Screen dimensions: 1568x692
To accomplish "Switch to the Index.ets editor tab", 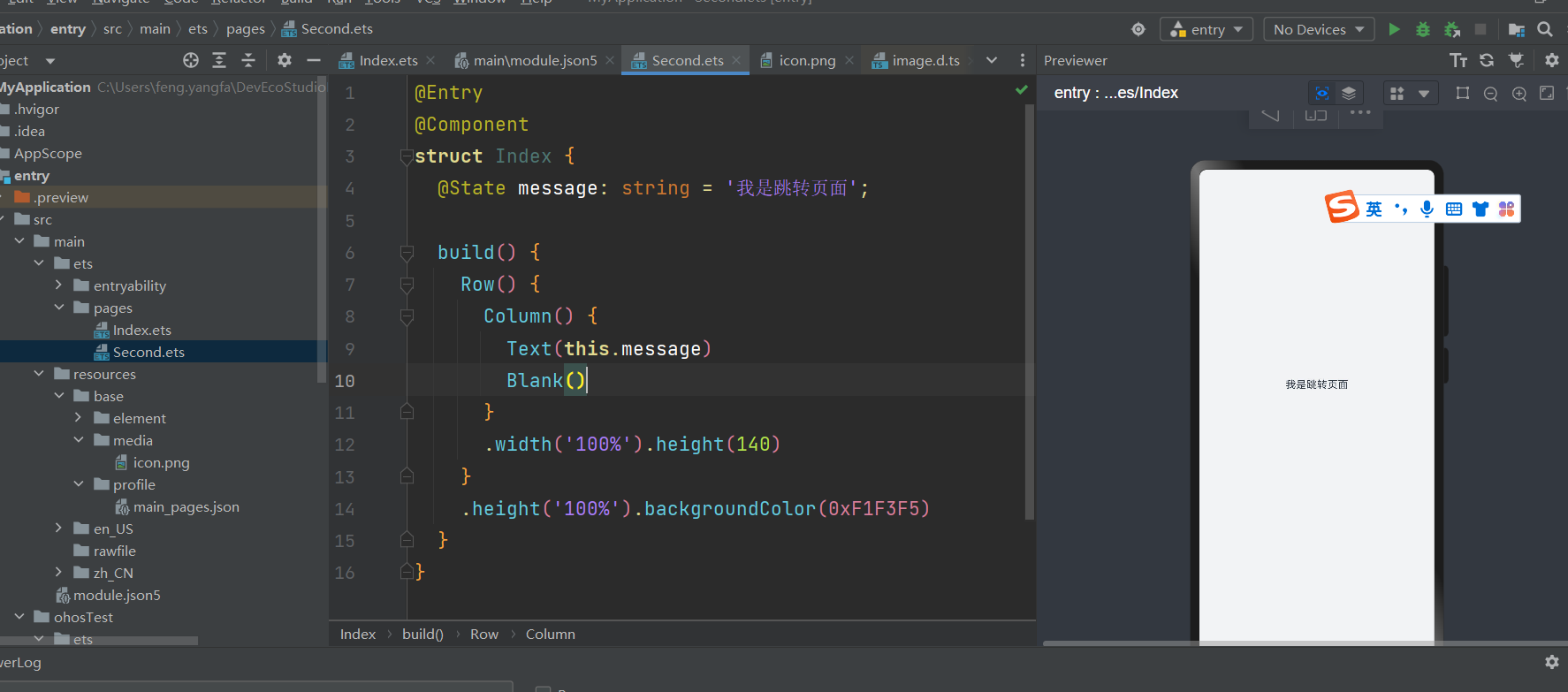I will 387,60.
